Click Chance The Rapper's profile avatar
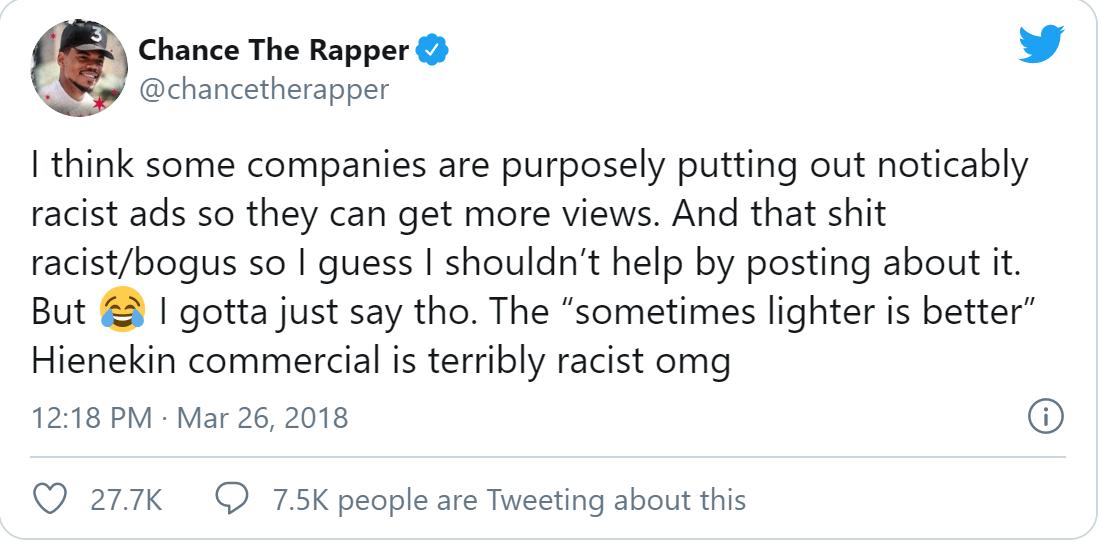The height and width of the screenshot is (542, 1101). [80, 67]
